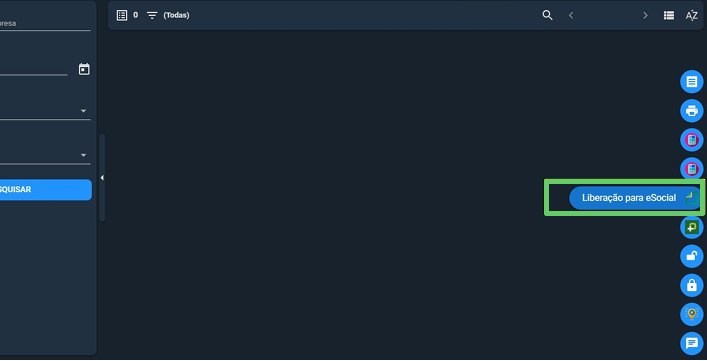
Task: Open the A-Z sort icon
Action: click(x=692, y=15)
